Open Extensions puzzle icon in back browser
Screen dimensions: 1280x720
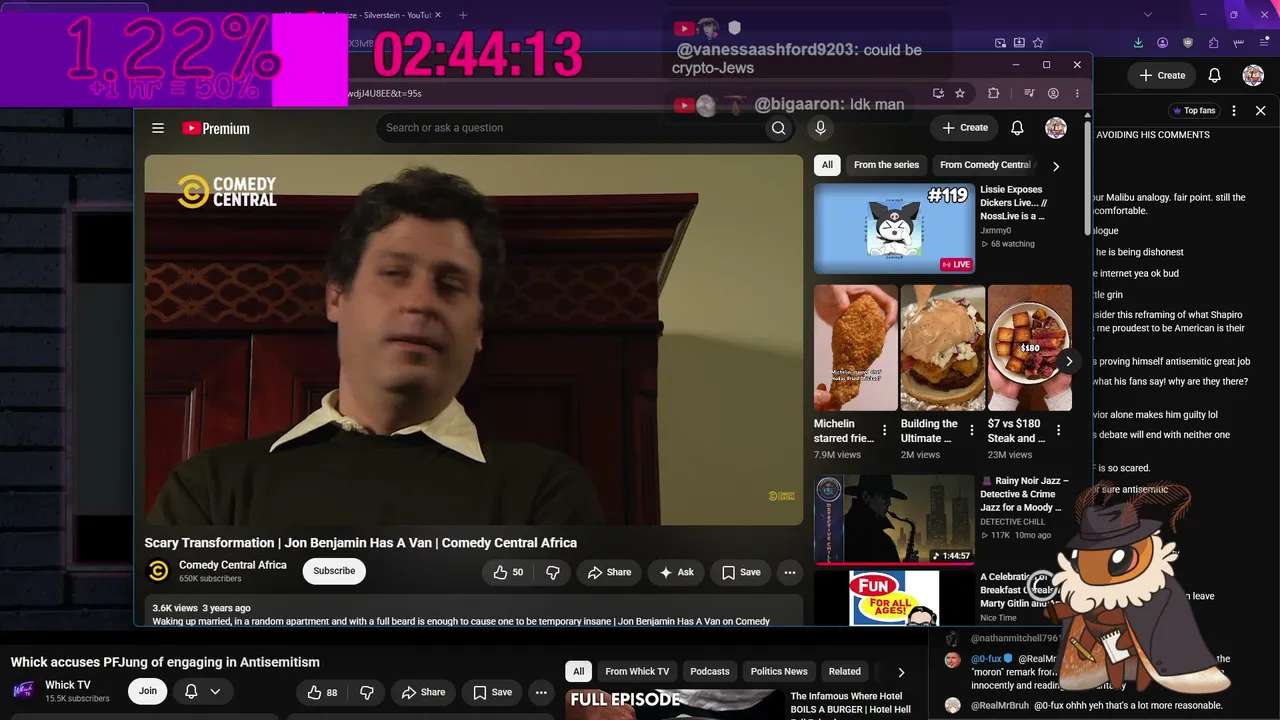(1213, 43)
